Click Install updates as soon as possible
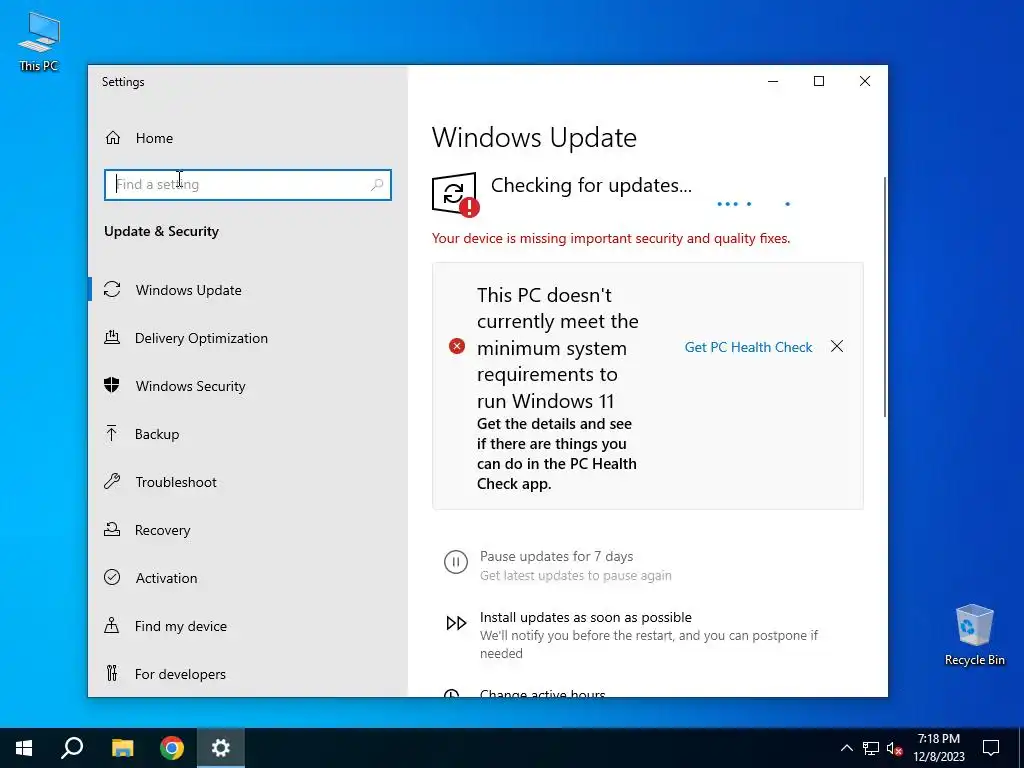The height and width of the screenshot is (768, 1024). tap(586, 617)
